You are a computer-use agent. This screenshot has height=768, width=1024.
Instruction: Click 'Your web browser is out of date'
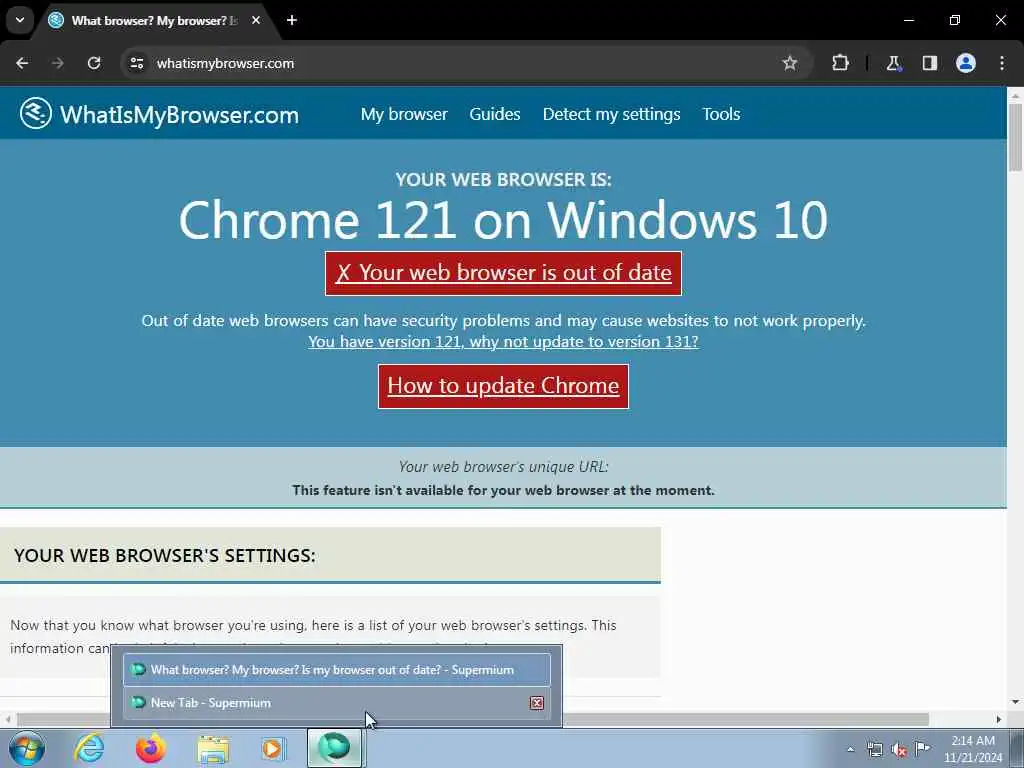[x=504, y=273]
